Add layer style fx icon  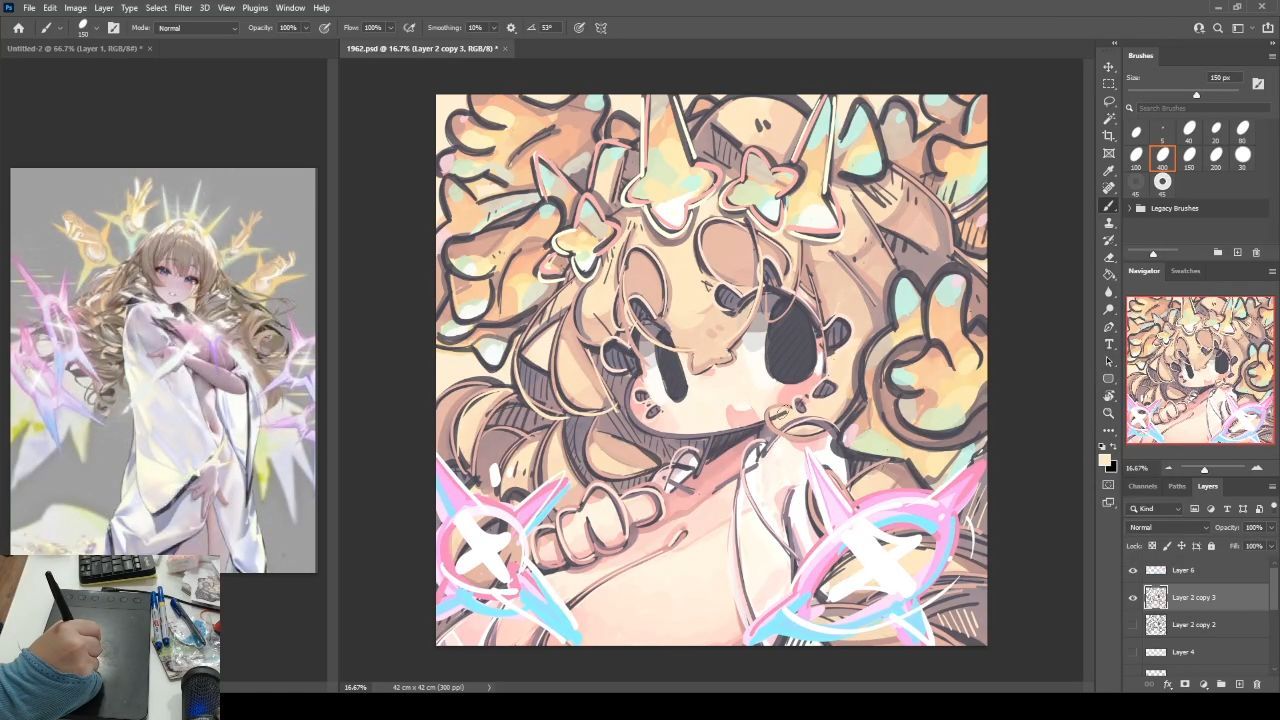pyautogui.click(x=1167, y=684)
